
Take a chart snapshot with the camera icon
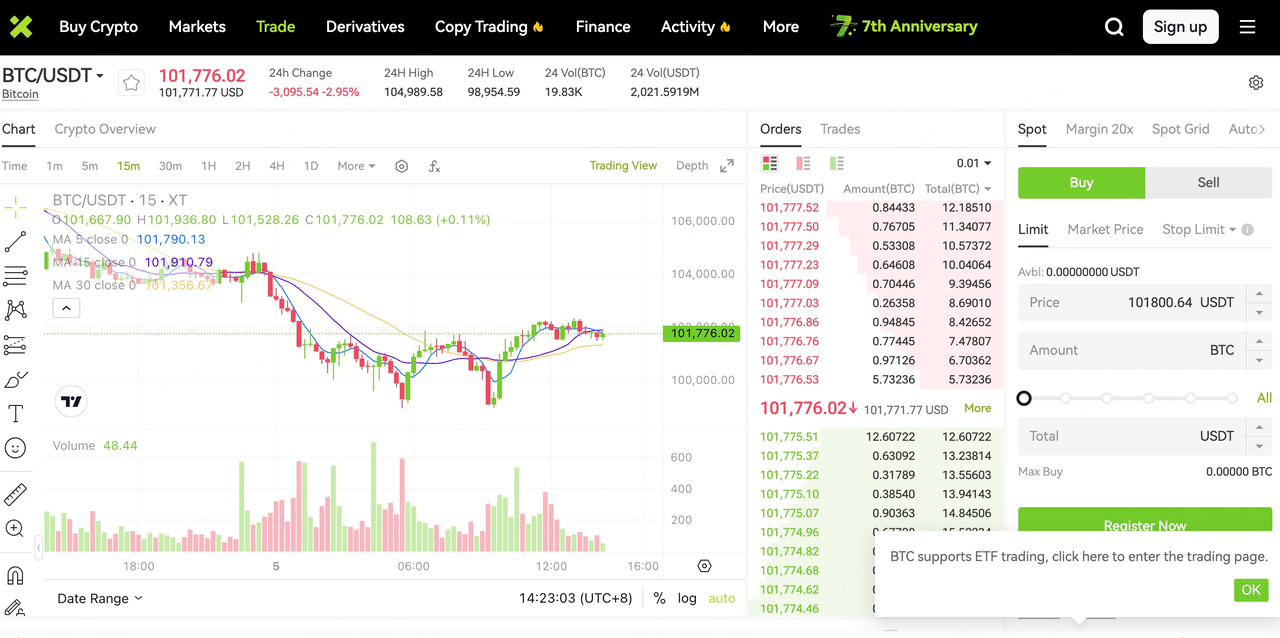pos(704,566)
